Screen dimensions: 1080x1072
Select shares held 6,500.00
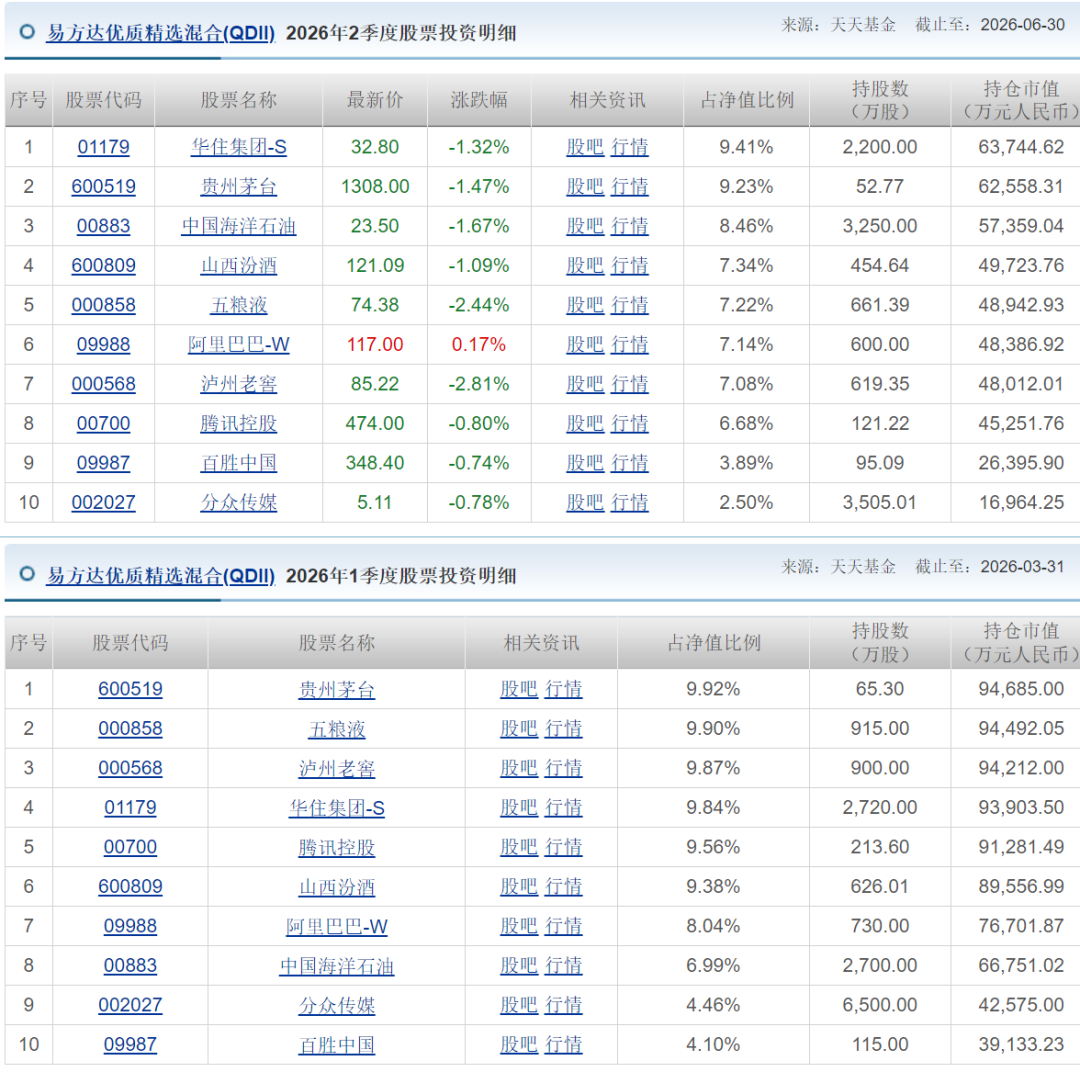click(x=880, y=1004)
